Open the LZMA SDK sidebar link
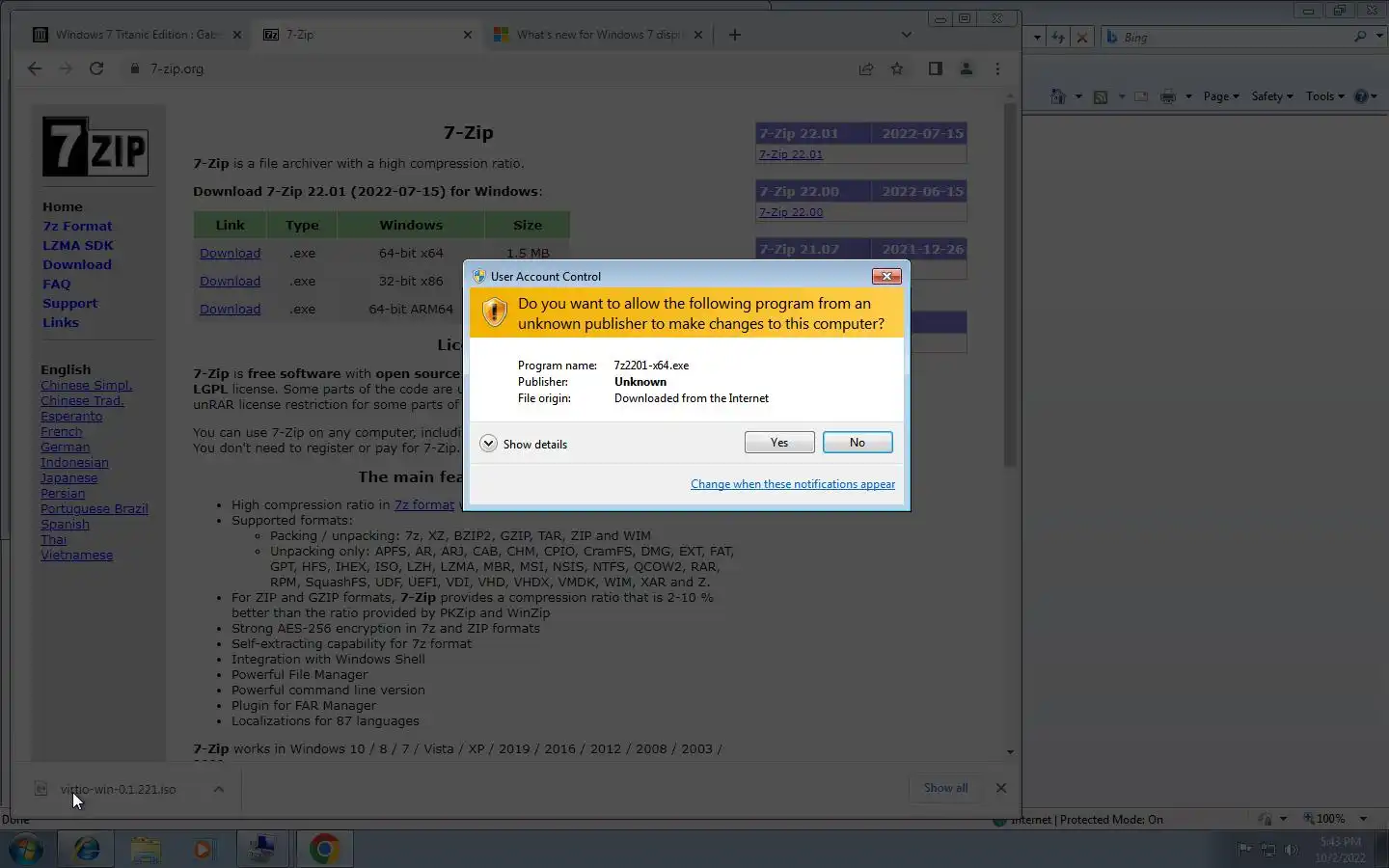The image size is (1389, 868). 78,245
